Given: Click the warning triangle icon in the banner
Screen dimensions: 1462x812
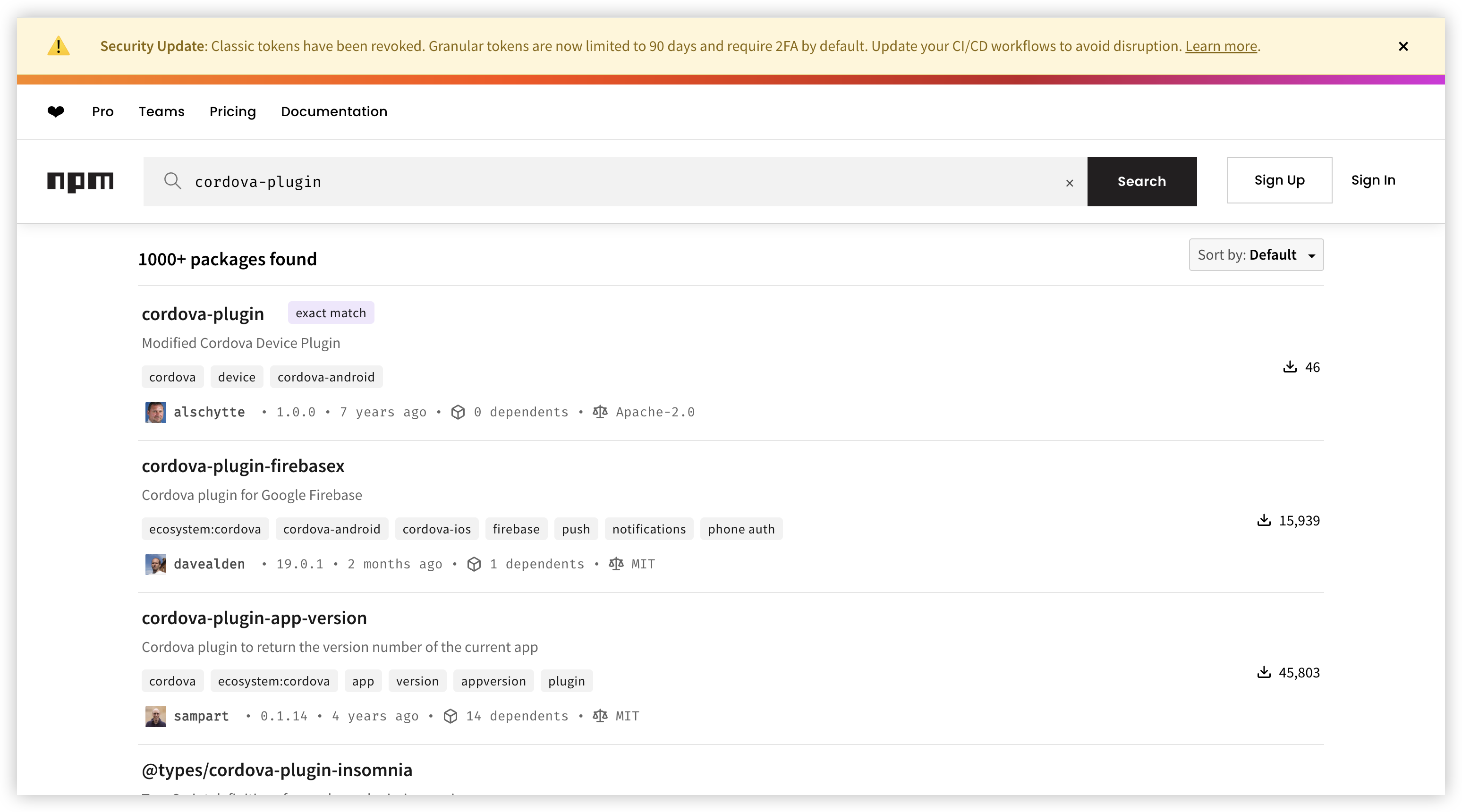Looking at the screenshot, I should pos(59,46).
